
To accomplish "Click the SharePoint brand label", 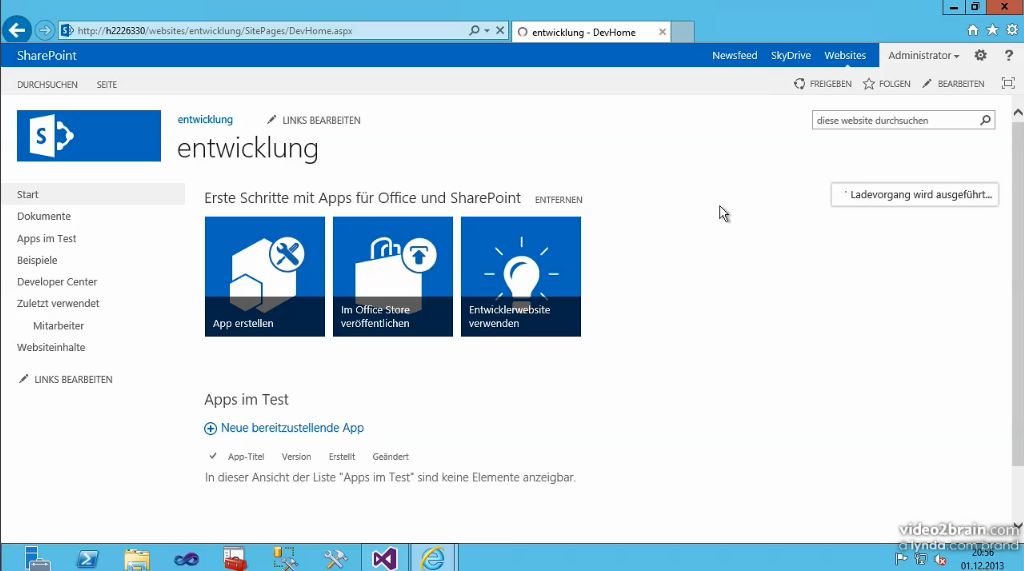I will pyautogui.click(x=47, y=56).
